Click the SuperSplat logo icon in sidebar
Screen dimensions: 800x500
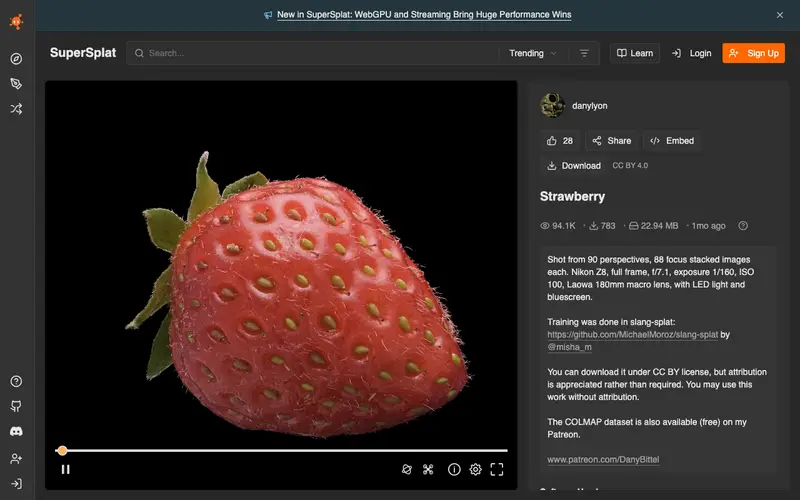tap(16, 21)
